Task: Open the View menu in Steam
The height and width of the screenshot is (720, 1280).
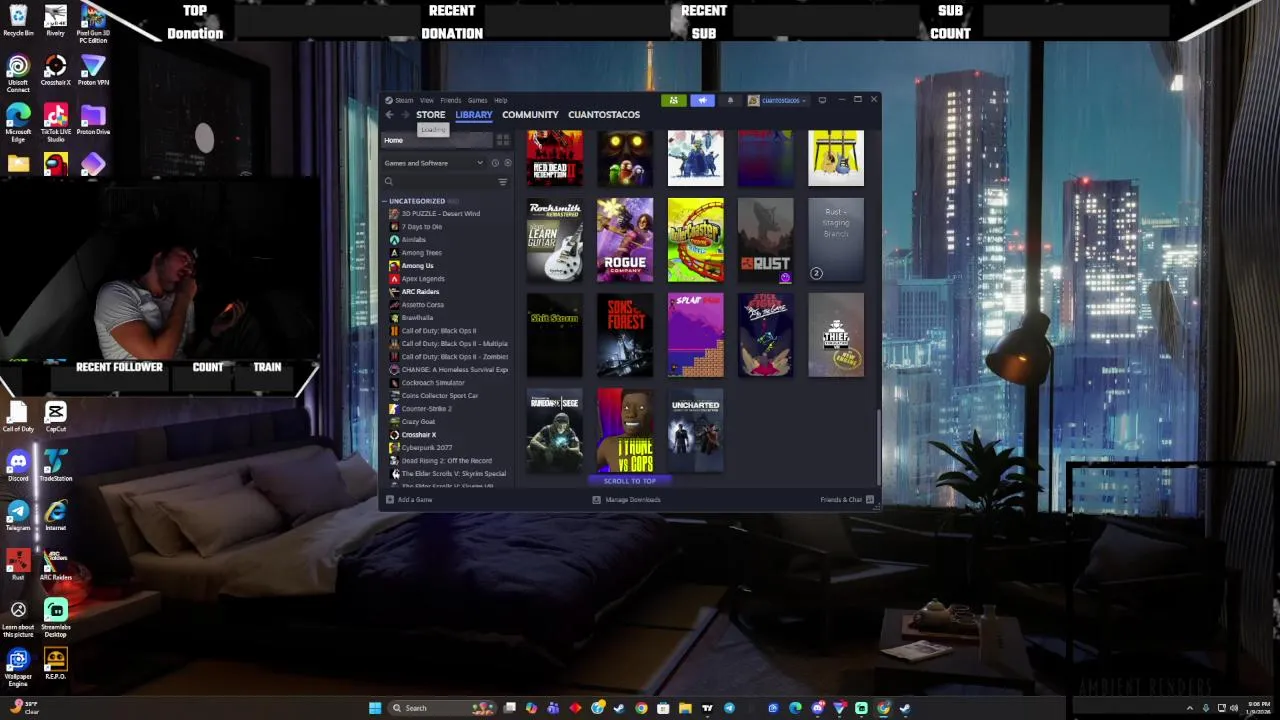Action: coord(427,100)
